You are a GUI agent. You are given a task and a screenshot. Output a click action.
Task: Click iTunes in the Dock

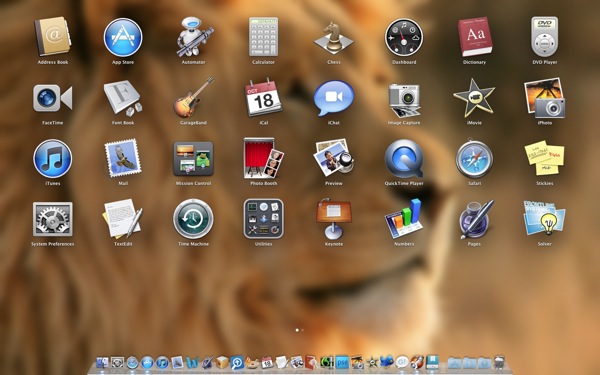click(162, 363)
